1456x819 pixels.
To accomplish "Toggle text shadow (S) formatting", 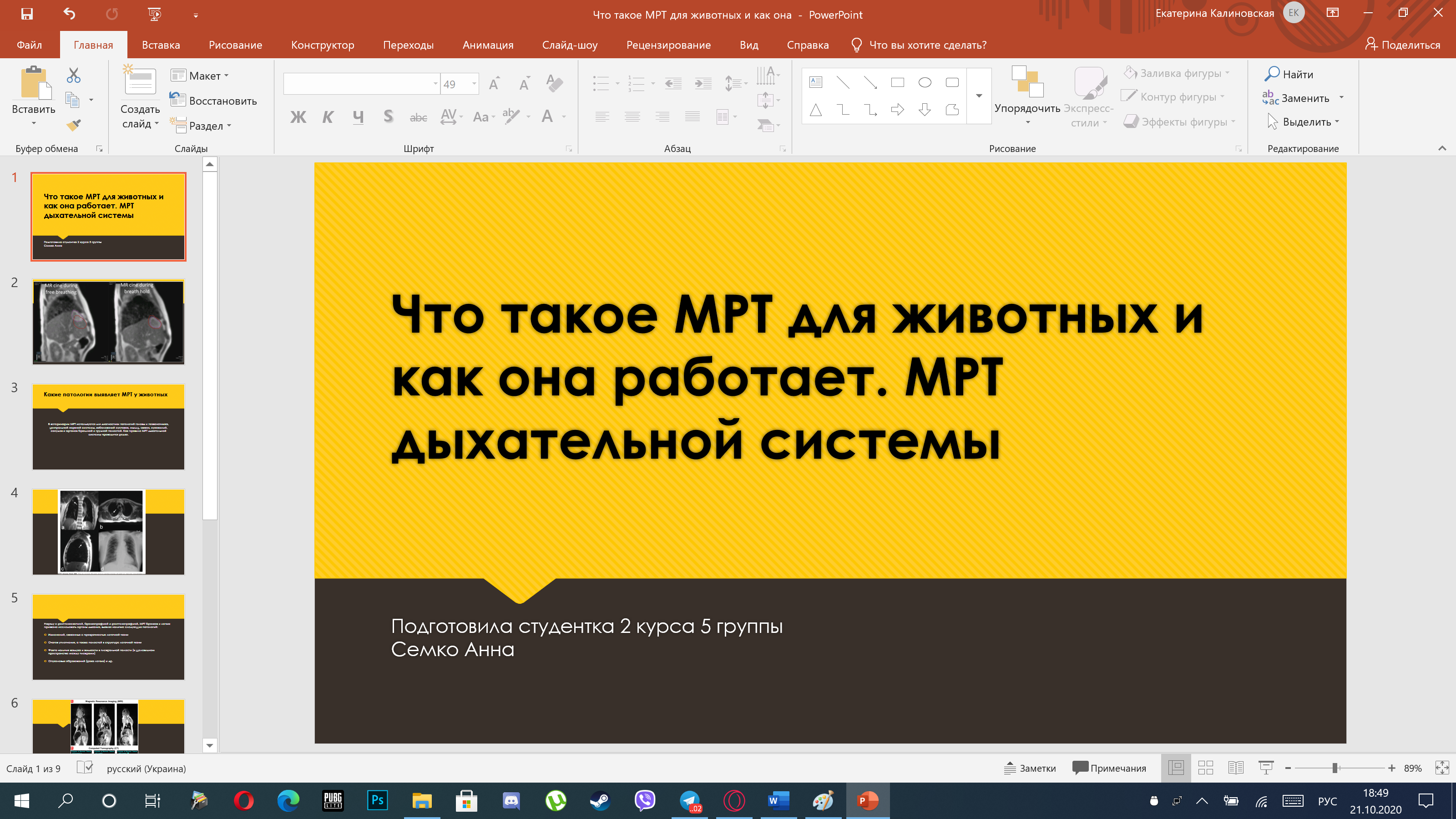I will [x=388, y=117].
